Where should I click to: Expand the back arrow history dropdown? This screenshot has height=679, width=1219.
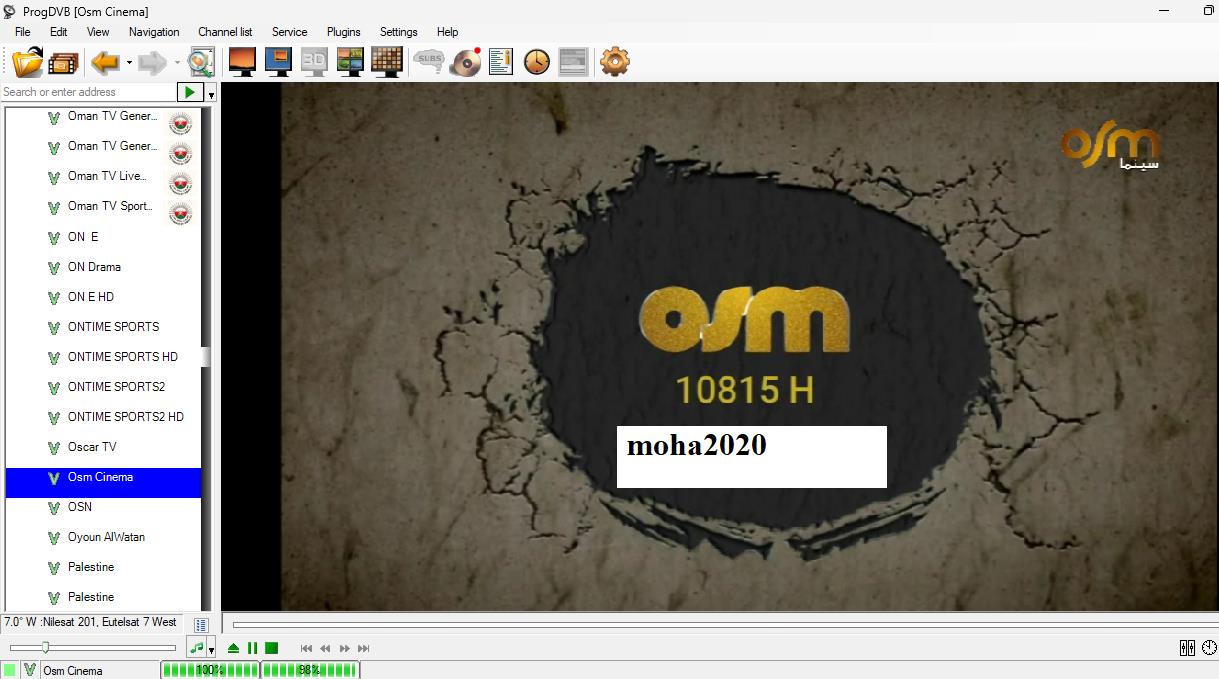tap(129, 62)
